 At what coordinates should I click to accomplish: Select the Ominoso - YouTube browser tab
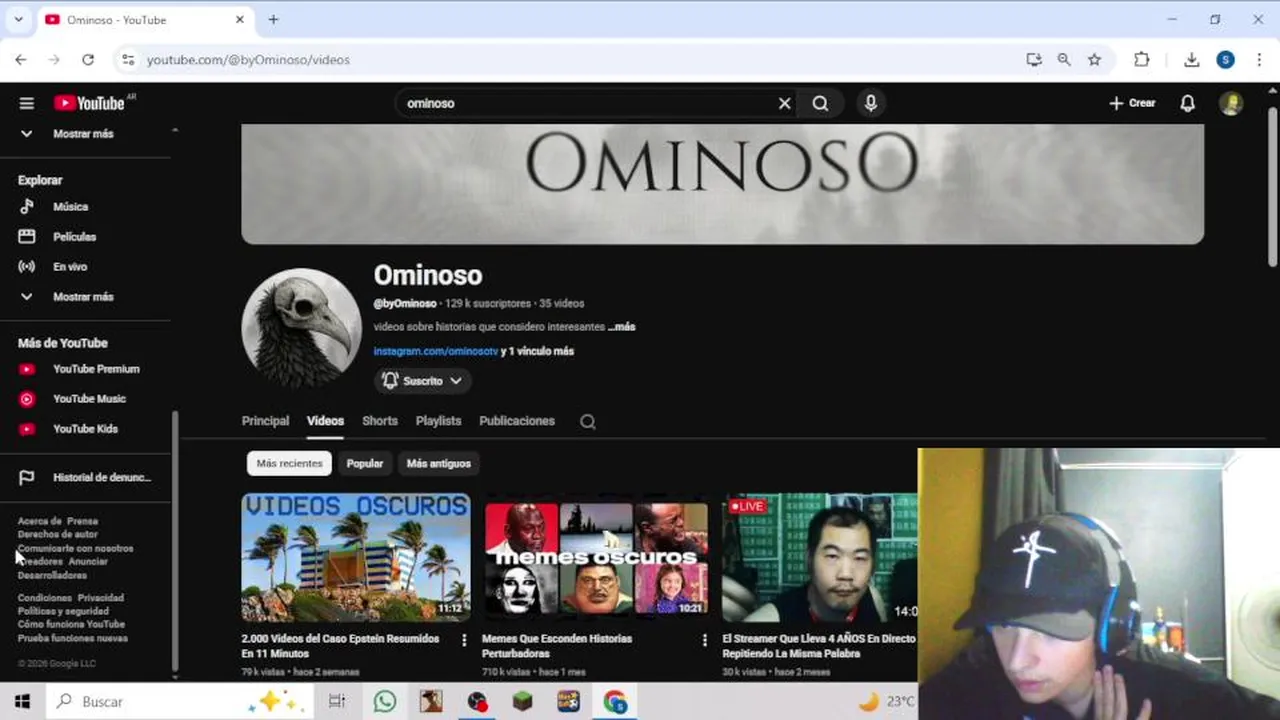point(144,20)
